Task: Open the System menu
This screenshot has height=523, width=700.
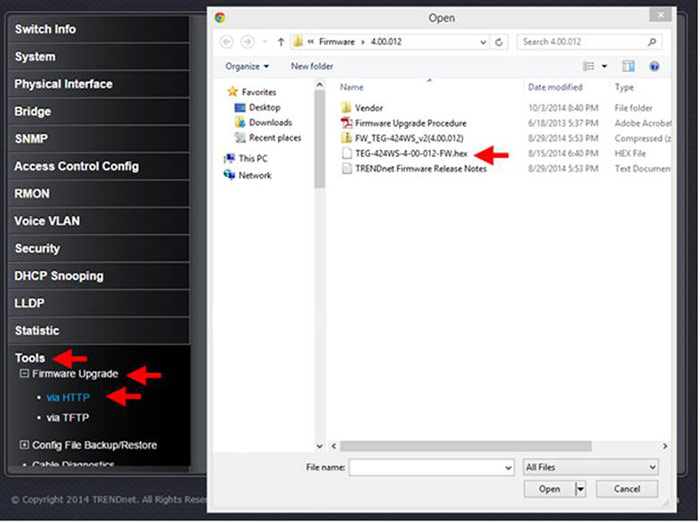Action: click(x=99, y=57)
